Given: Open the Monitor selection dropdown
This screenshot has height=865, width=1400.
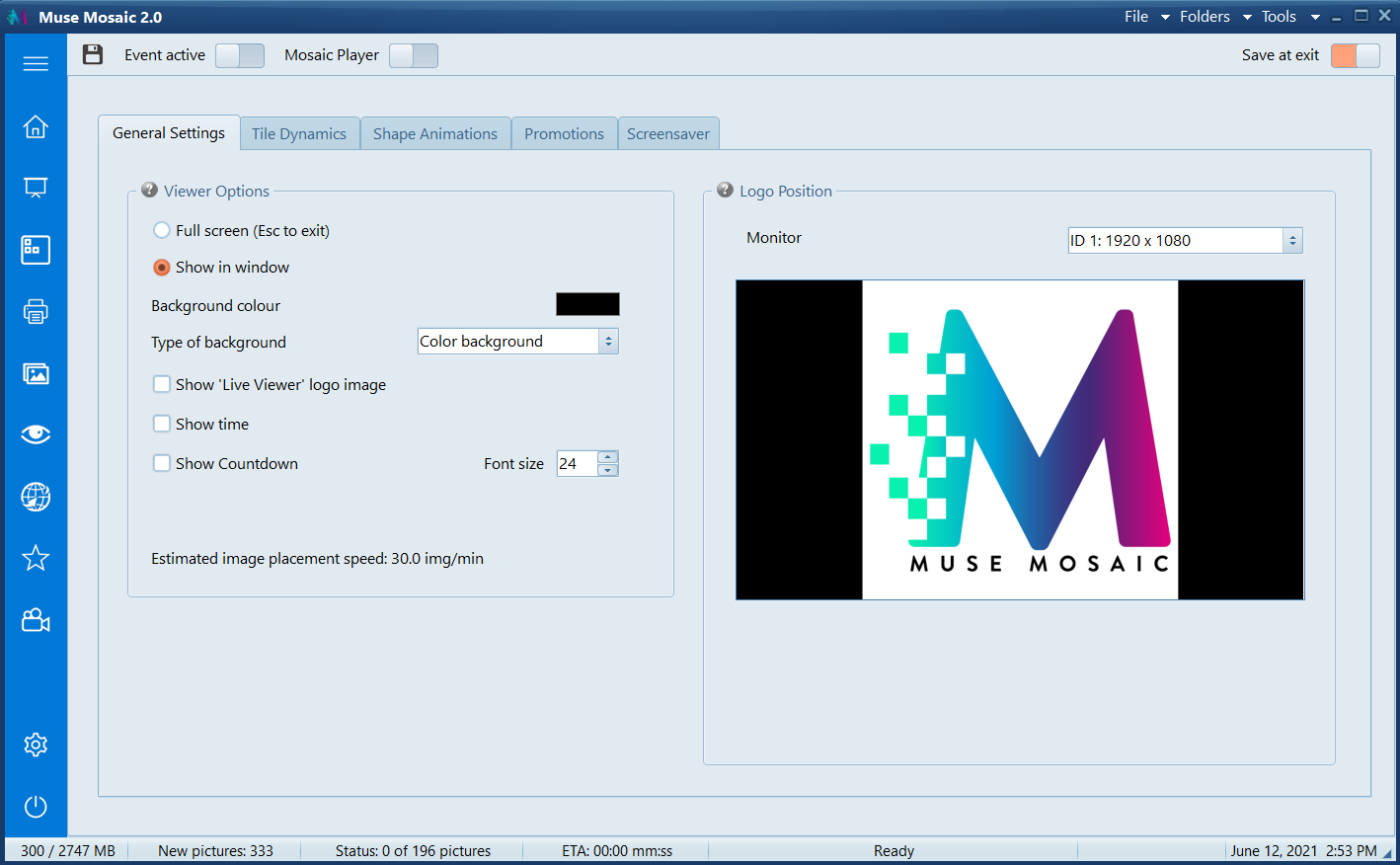Looking at the screenshot, I should 1184,240.
